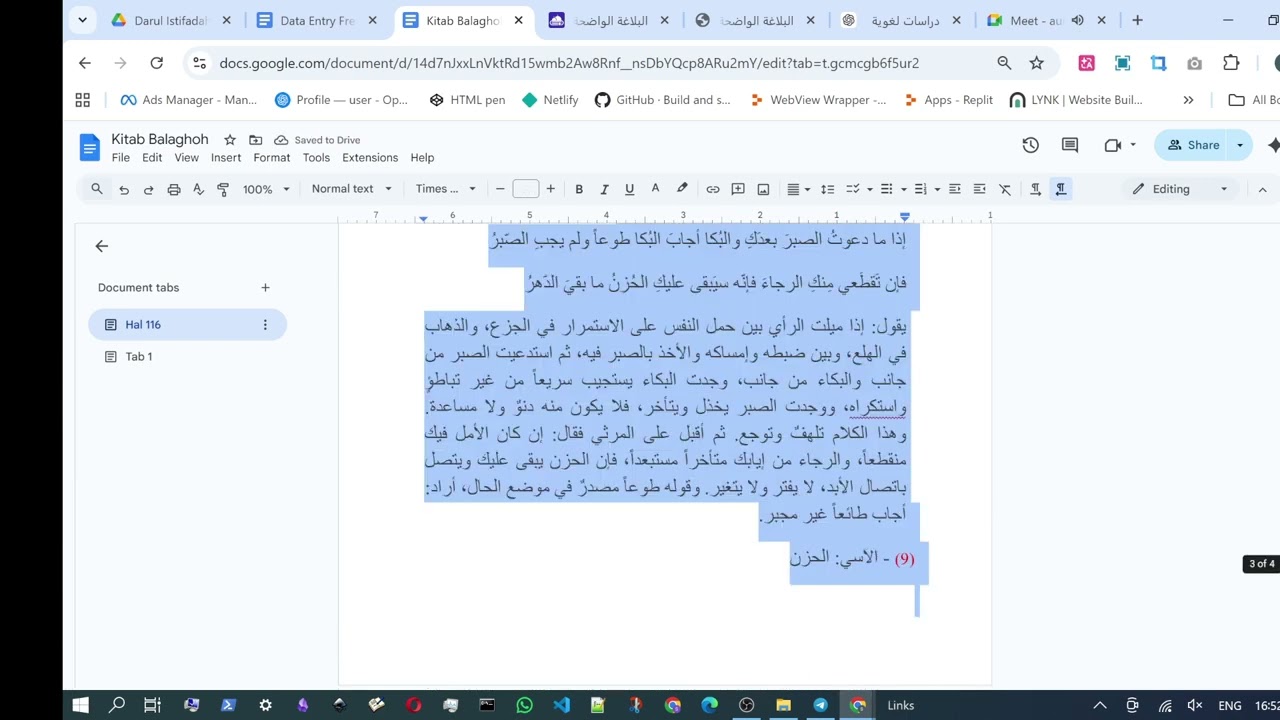Viewport: 1280px width, 720px height.
Task: Activate the paint format tool
Action: click(x=223, y=189)
